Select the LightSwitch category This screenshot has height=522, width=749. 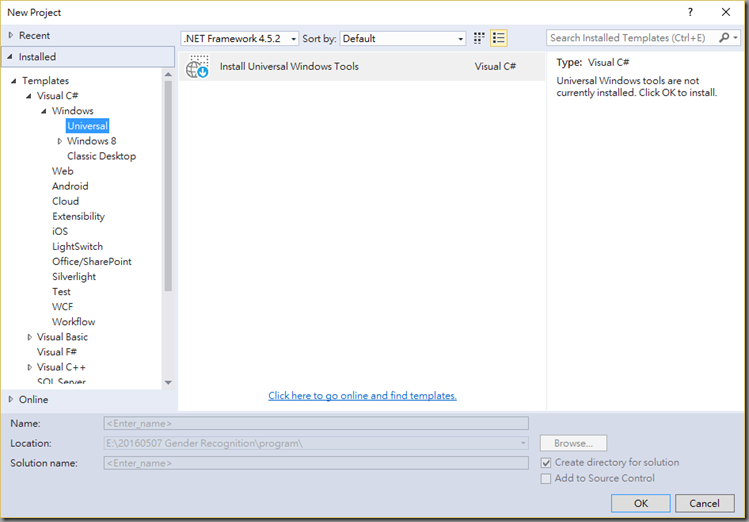pos(77,246)
